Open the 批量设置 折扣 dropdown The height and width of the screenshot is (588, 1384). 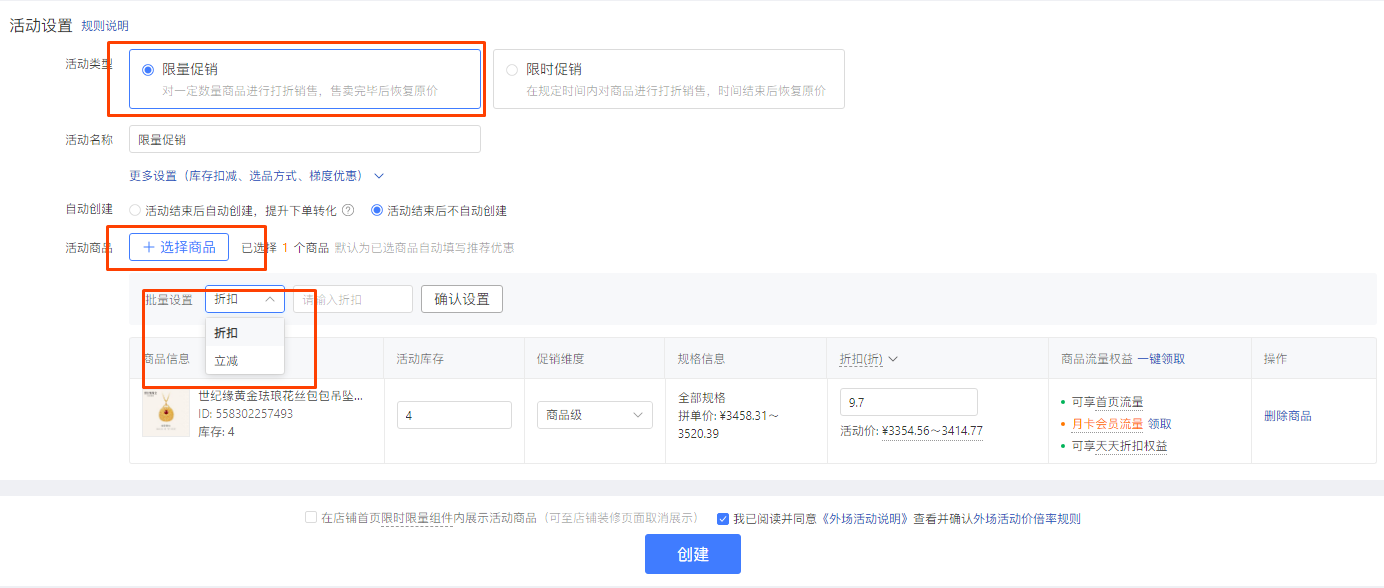pyautogui.click(x=245, y=299)
